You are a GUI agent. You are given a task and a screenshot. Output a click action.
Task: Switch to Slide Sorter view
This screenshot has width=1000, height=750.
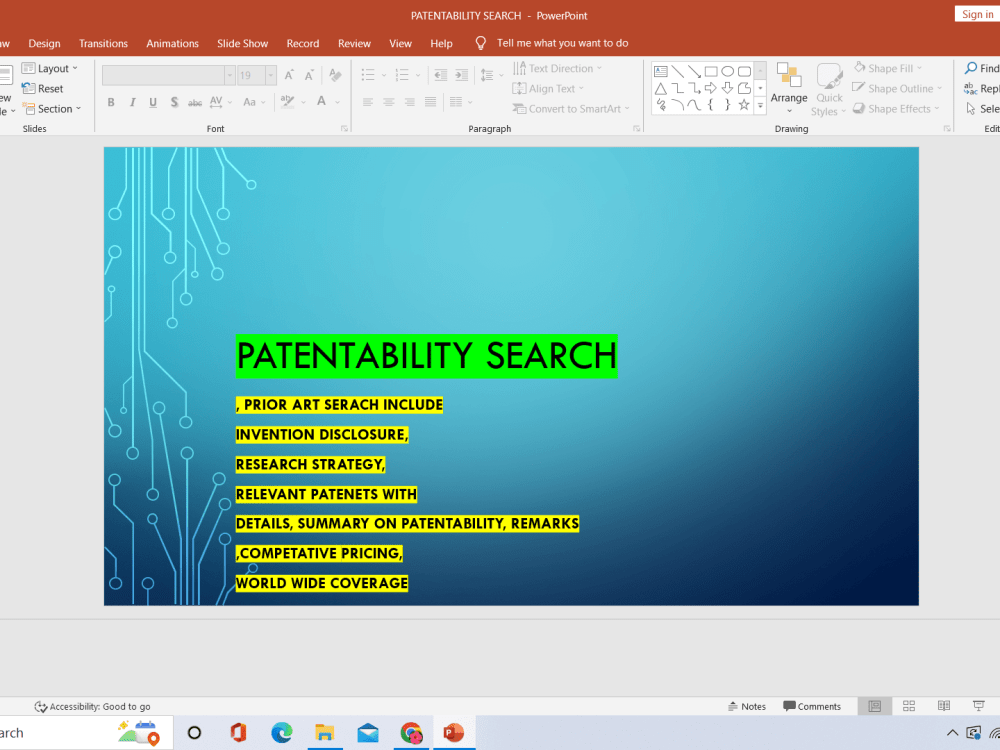[x=909, y=706]
